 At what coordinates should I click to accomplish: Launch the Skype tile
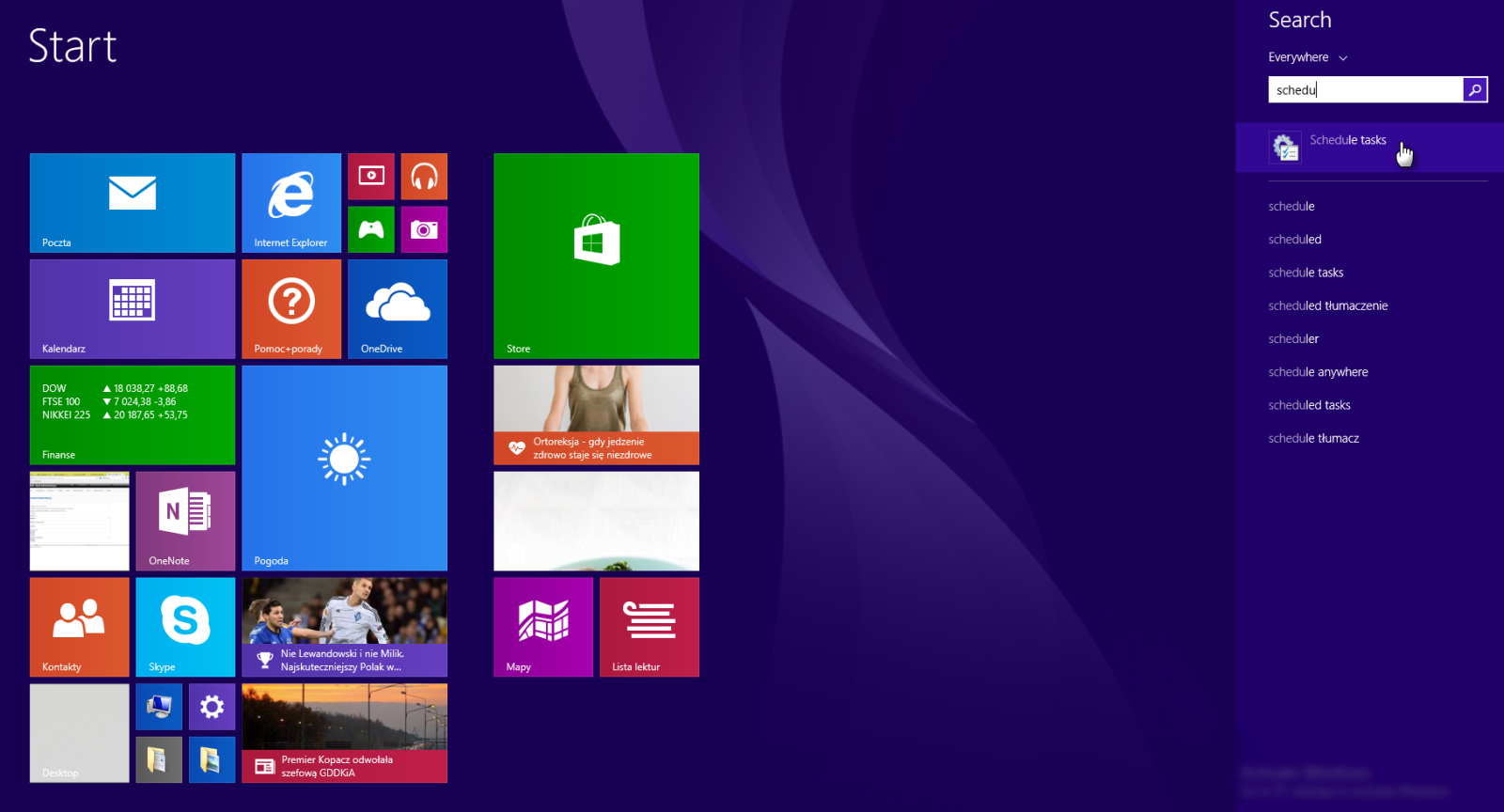point(185,628)
